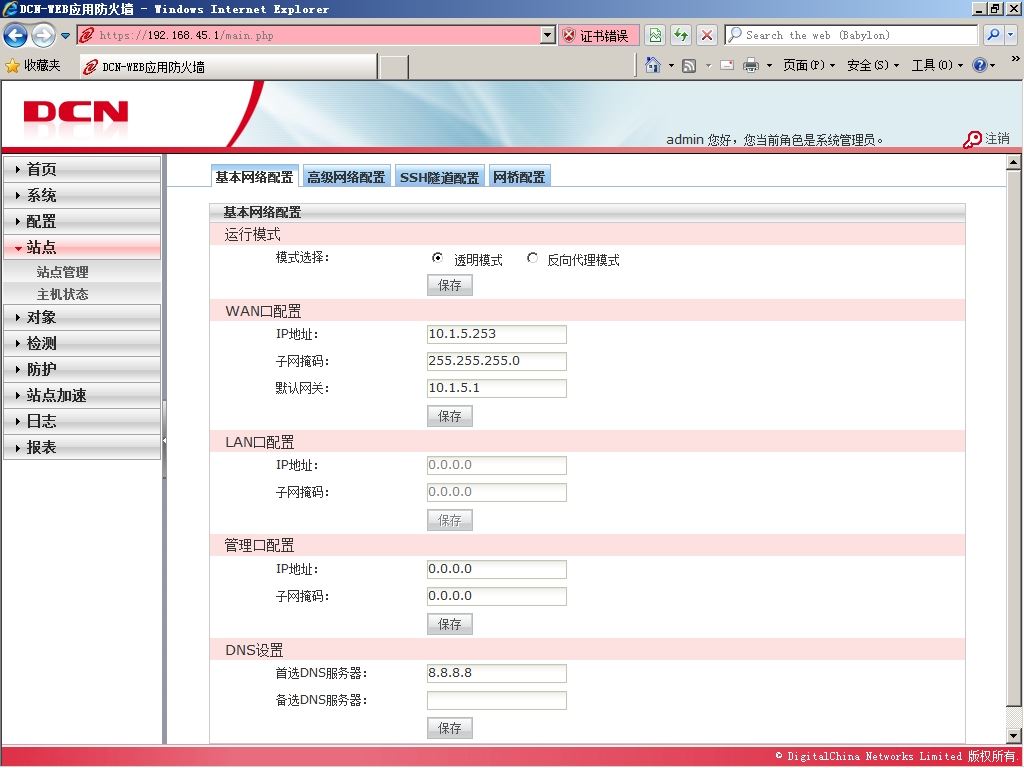The image size is (1024, 768).
Task: Switch to the 网桥配置 tab
Action: point(519,176)
